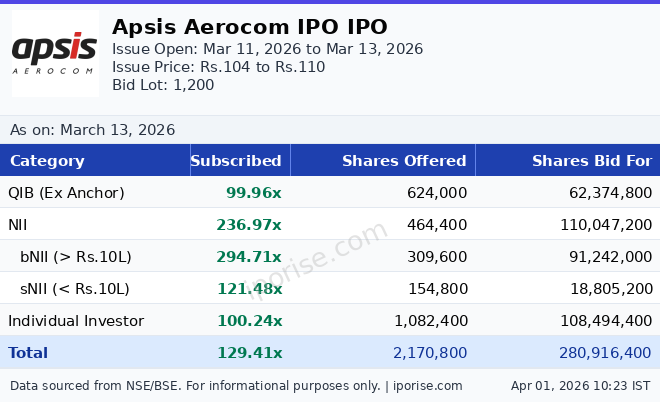This screenshot has height=402, width=660.
Task: Select the NII category row label
Action: coord(20,225)
